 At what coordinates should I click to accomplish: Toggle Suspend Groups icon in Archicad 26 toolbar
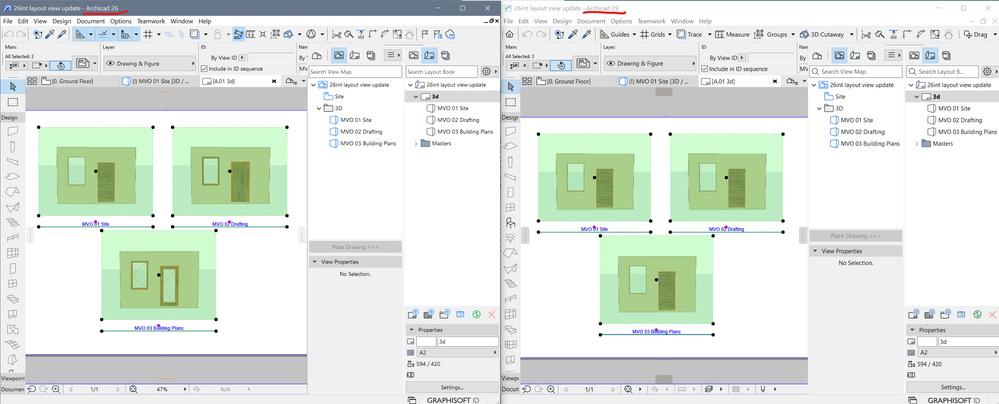(274, 34)
